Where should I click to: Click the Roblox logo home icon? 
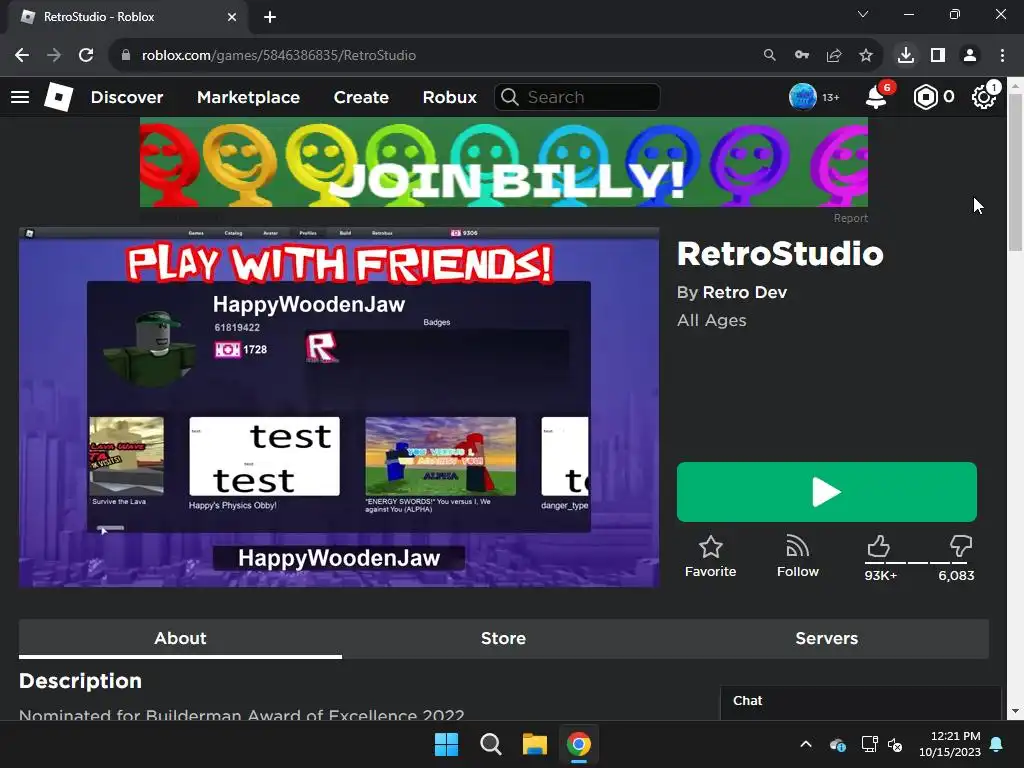[58, 97]
